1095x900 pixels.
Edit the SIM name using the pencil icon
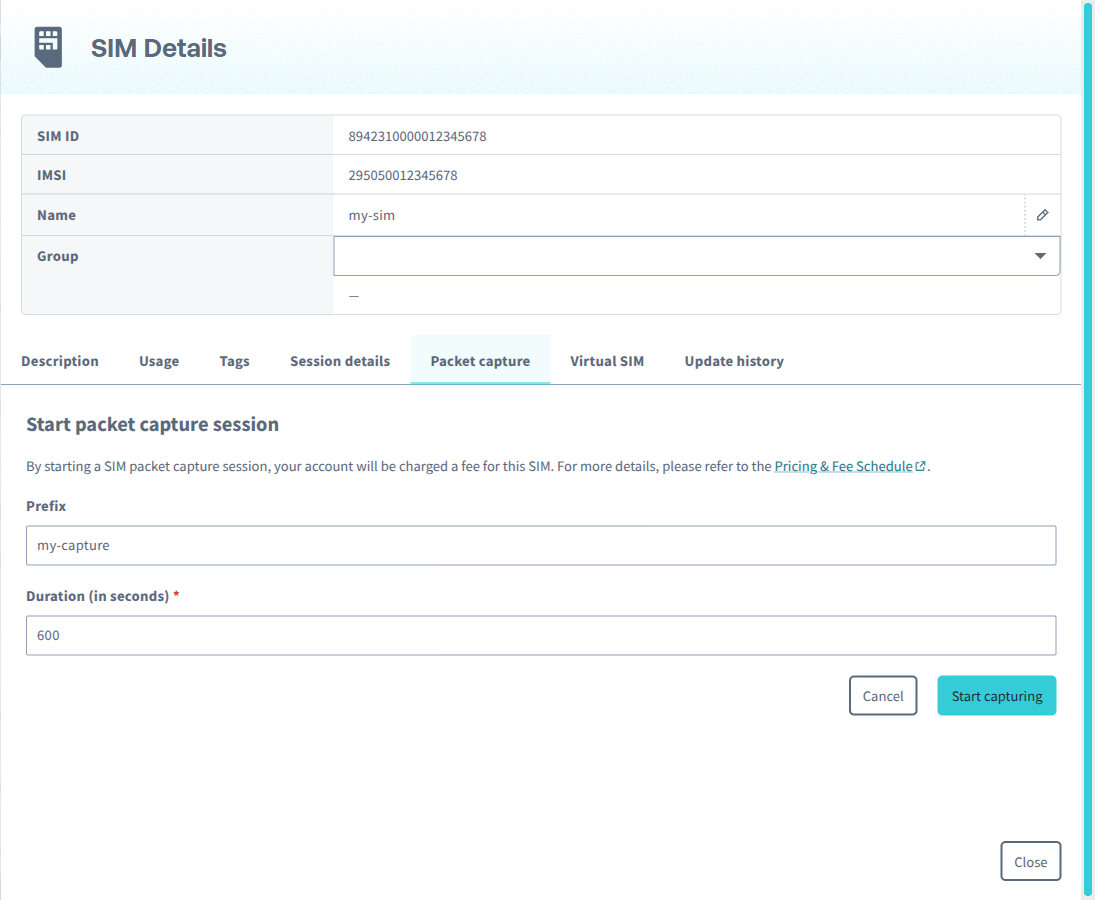coord(1042,214)
